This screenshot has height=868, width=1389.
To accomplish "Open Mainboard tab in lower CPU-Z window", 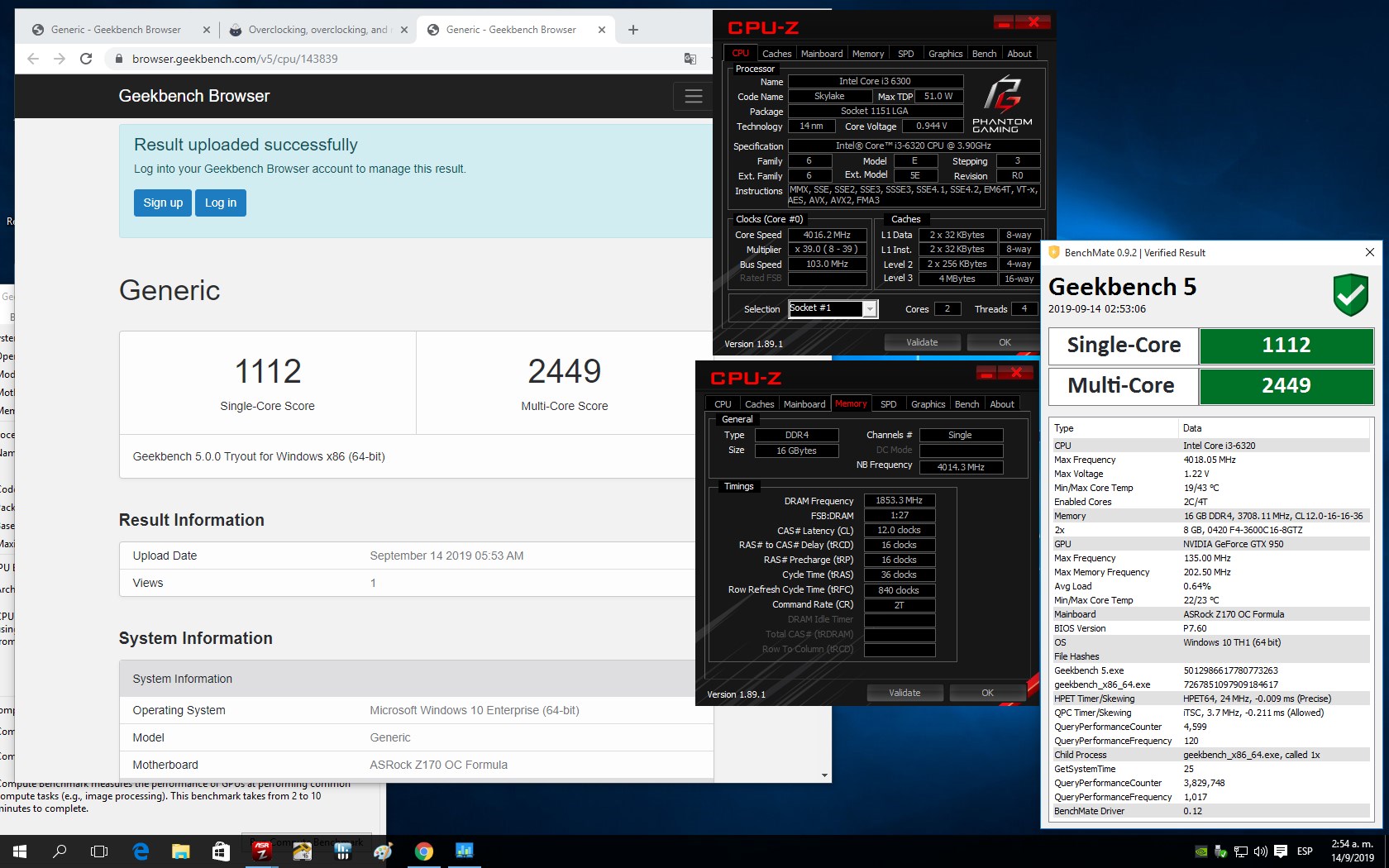I will pos(804,404).
